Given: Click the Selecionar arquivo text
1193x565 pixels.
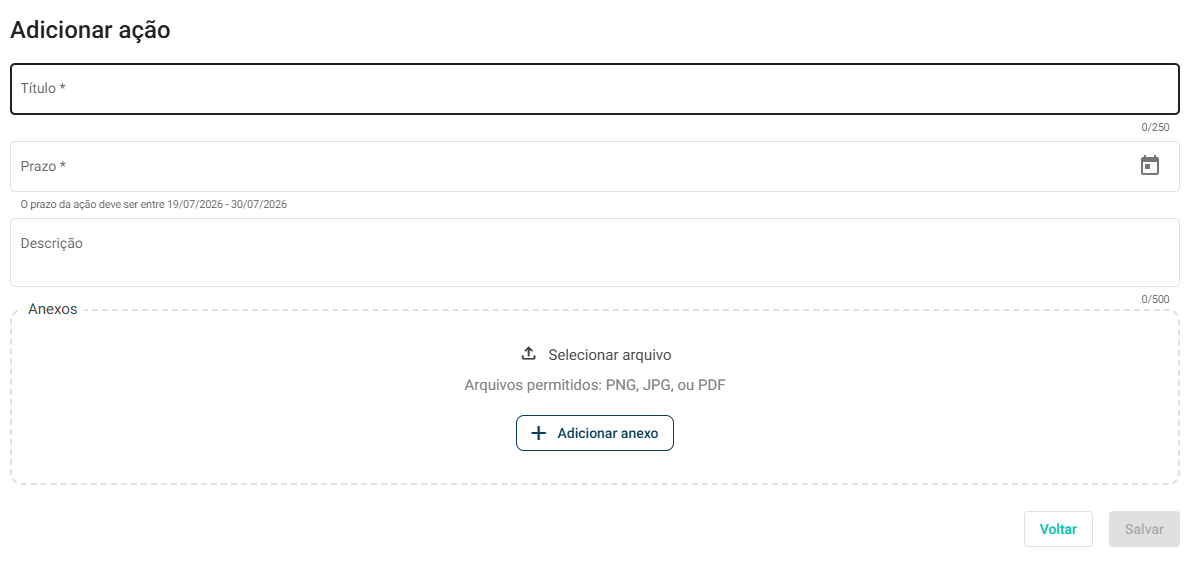Looking at the screenshot, I should click(609, 355).
